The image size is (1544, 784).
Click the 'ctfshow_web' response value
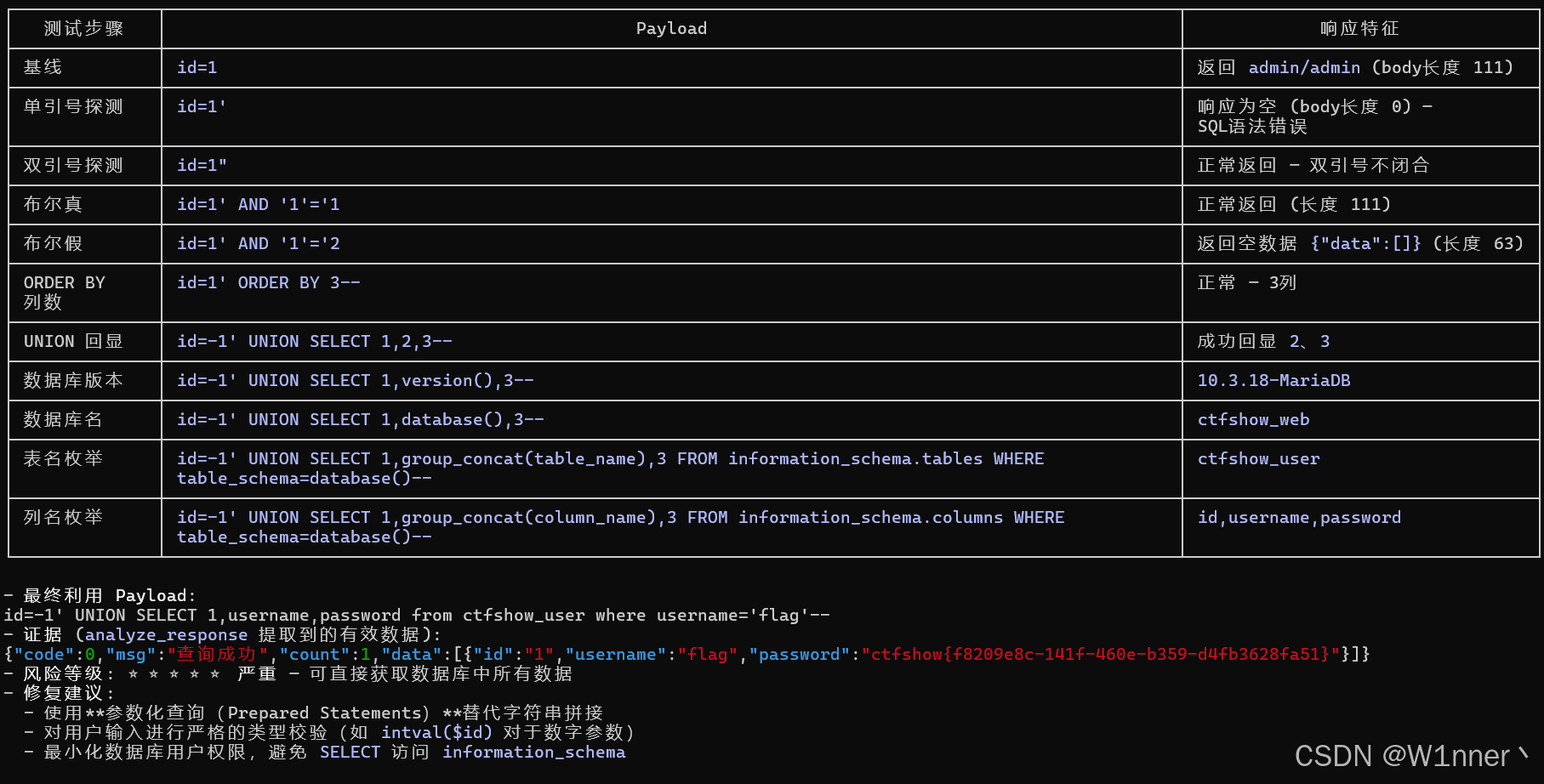coord(1254,420)
